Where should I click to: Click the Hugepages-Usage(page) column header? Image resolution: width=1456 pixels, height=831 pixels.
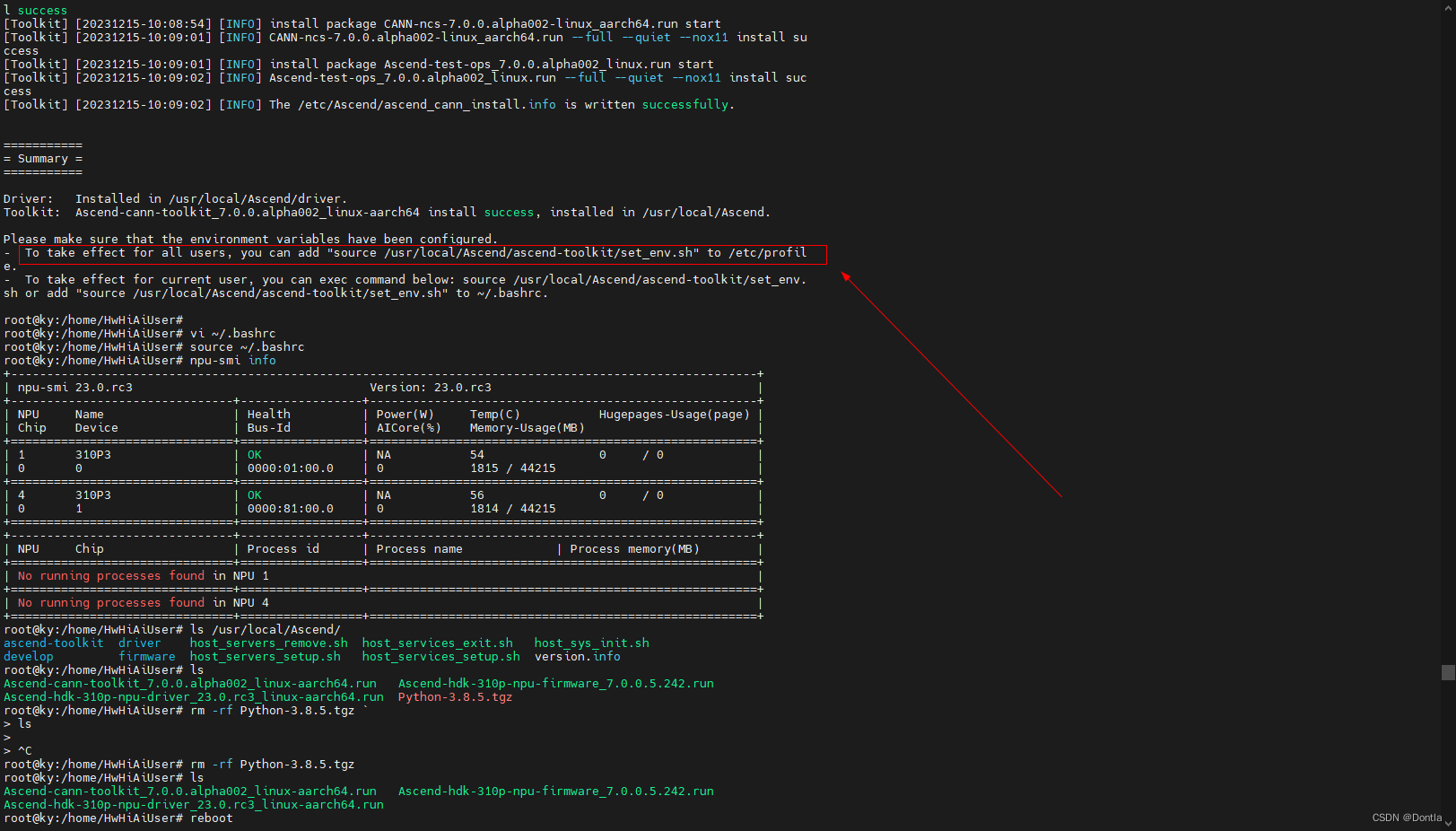[x=674, y=415]
